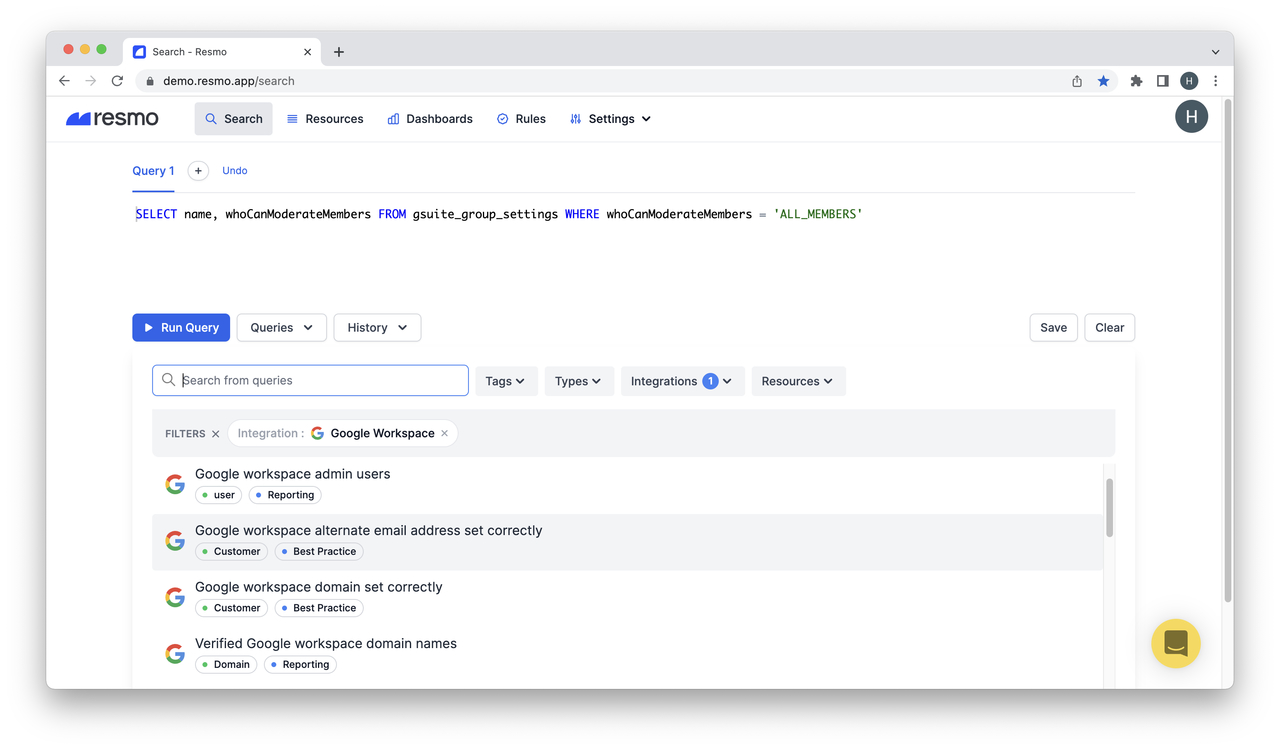Reload the page

point(117,81)
